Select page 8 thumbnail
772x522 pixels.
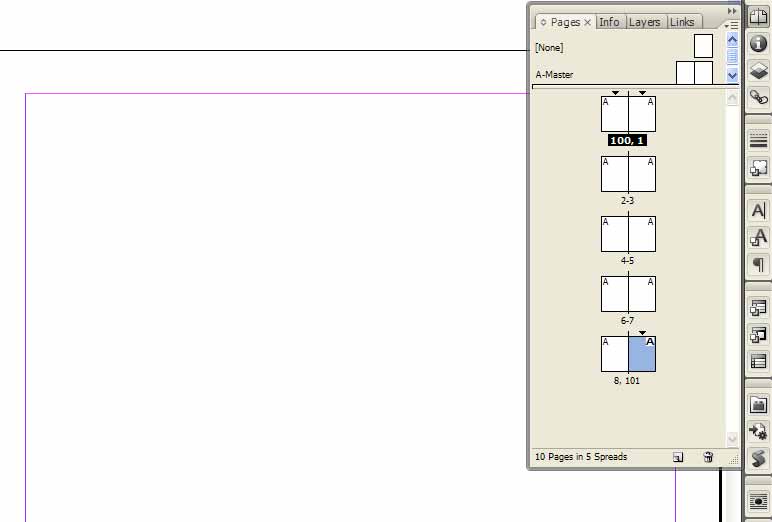click(614, 355)
